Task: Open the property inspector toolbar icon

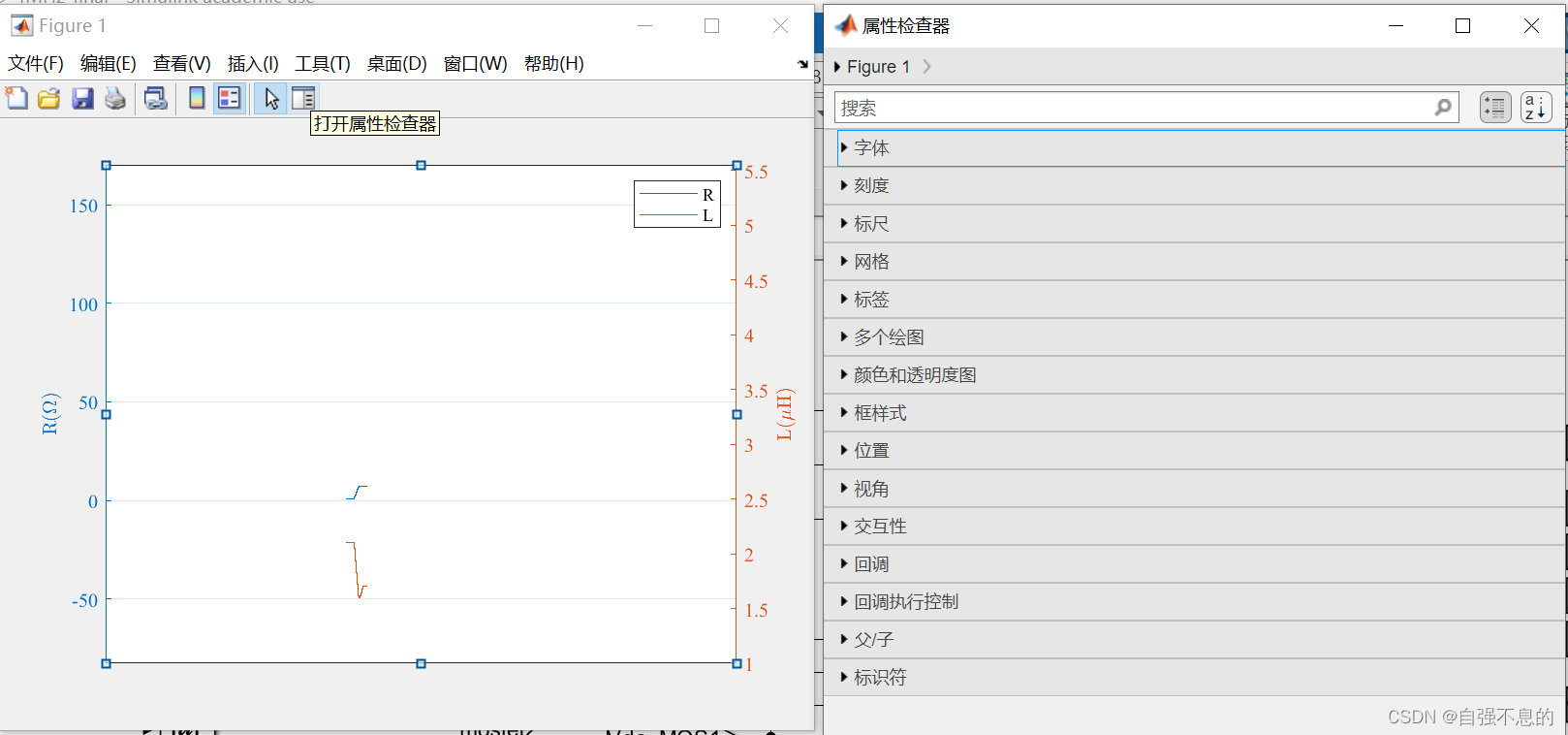Action: [x=303, y=98]
